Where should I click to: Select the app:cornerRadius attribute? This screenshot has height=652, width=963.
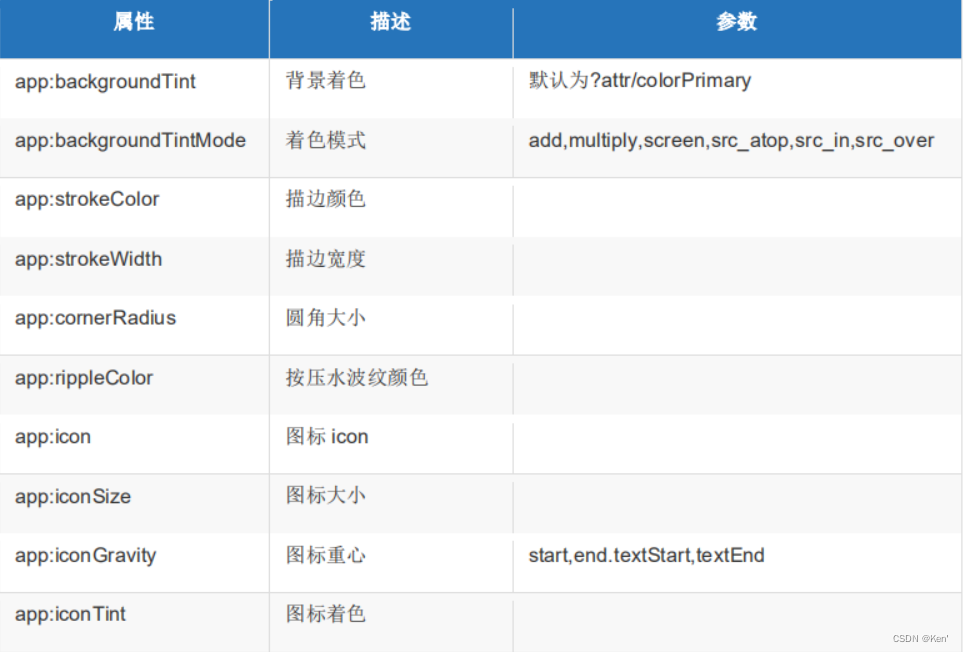95,318
